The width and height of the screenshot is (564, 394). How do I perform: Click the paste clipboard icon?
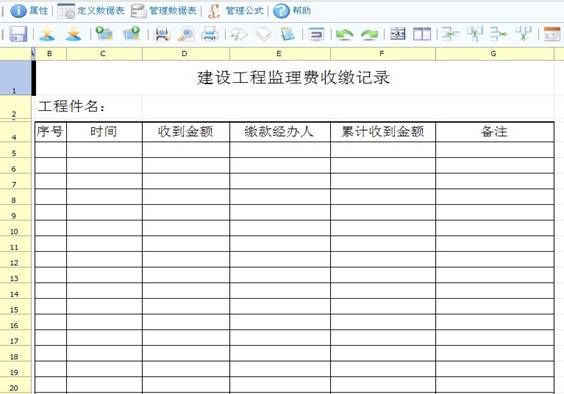[x=287, y=34]
